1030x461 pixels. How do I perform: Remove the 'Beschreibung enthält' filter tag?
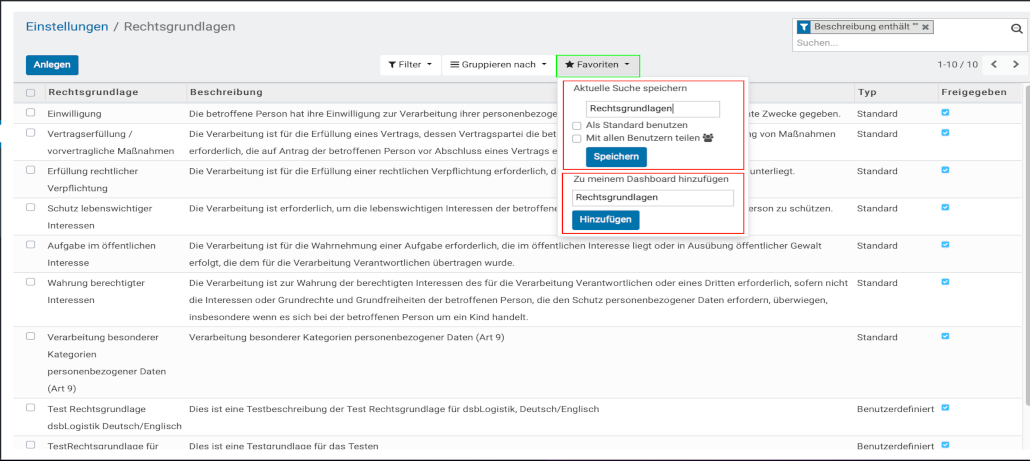[x=925, y=26]
